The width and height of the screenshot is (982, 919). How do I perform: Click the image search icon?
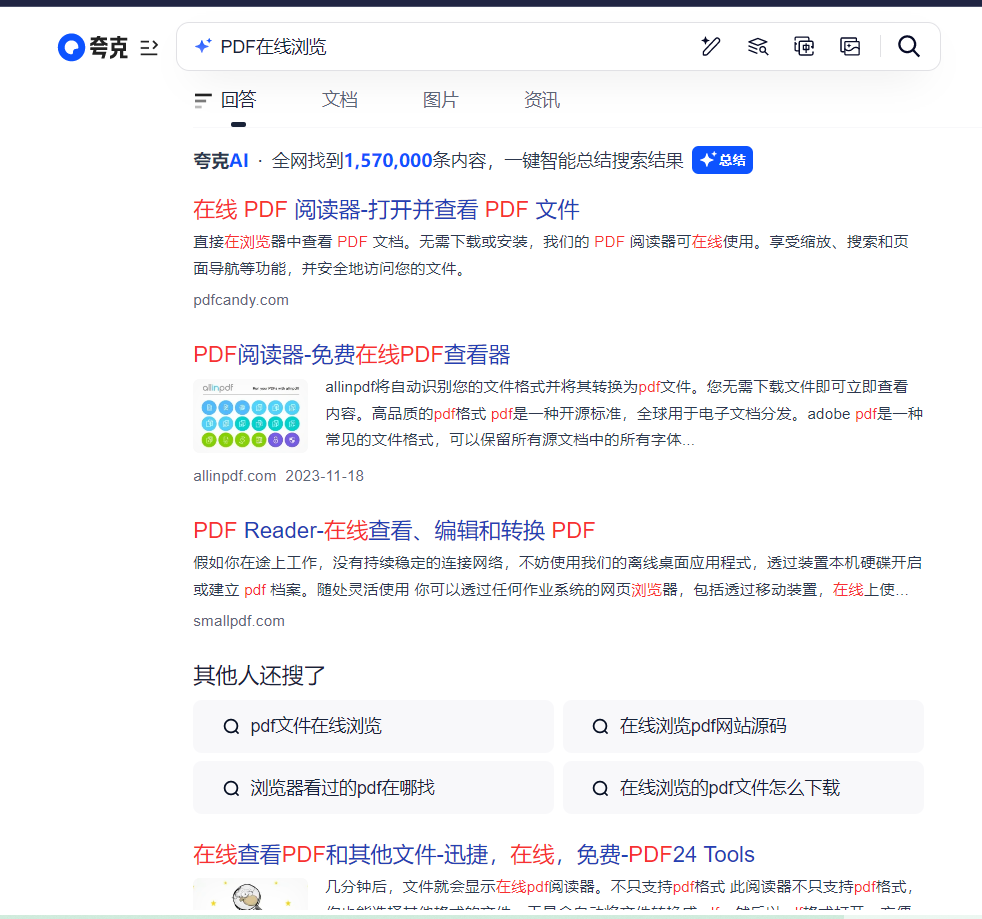850,46
